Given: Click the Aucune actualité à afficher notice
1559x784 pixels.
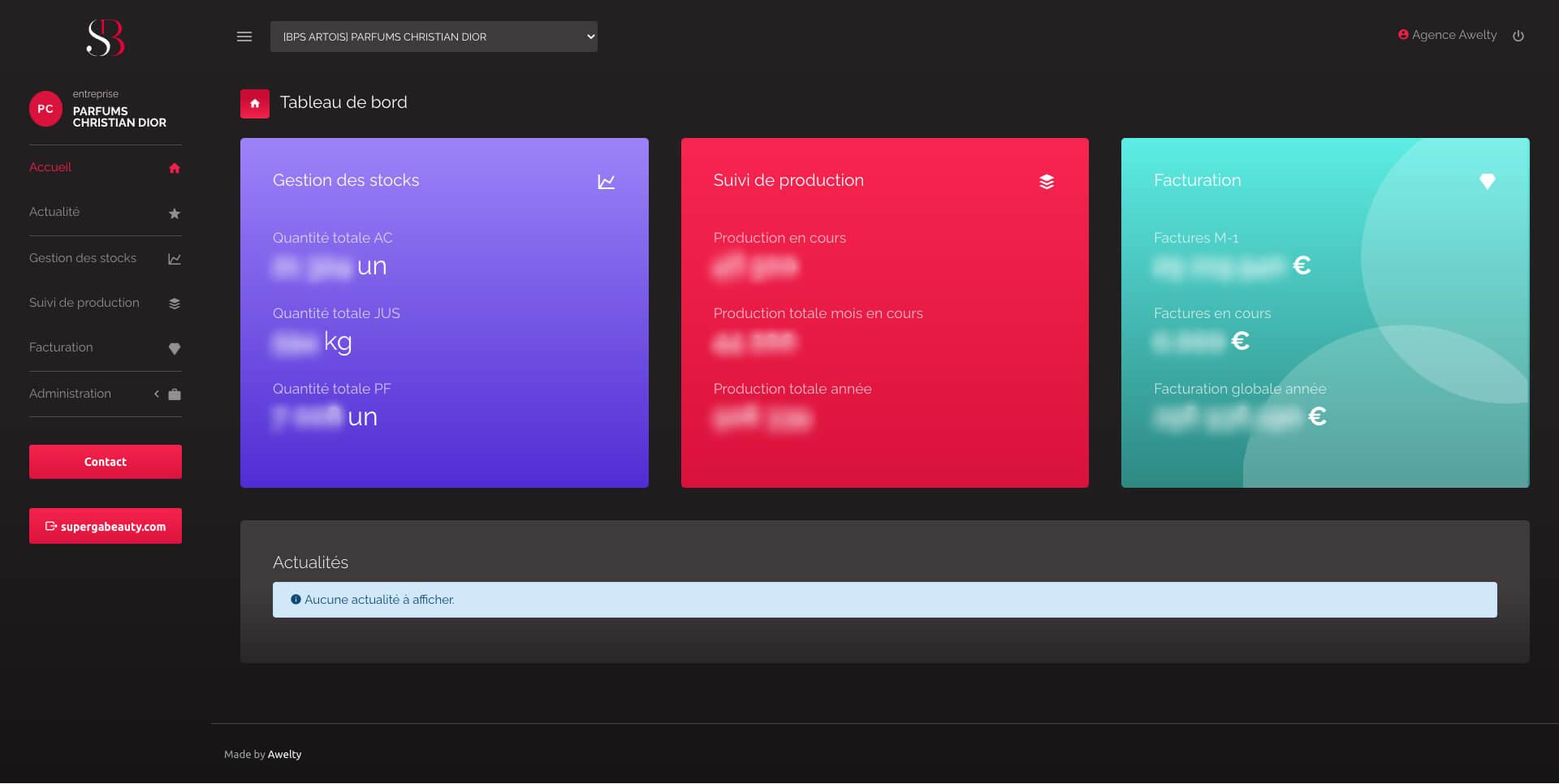Looking at the screenshot, I should coord(885,600).
